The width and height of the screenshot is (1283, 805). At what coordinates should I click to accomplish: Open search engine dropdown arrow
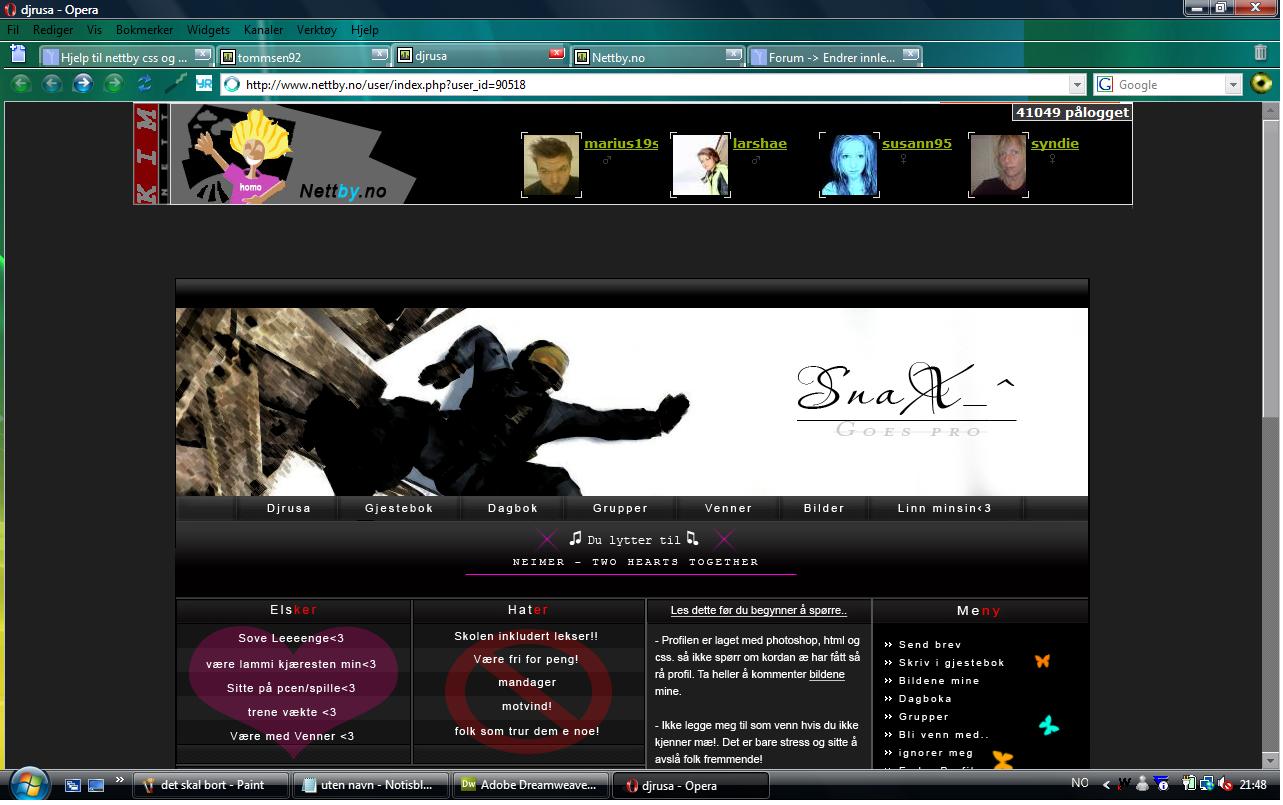click(x=1233, y=85)
